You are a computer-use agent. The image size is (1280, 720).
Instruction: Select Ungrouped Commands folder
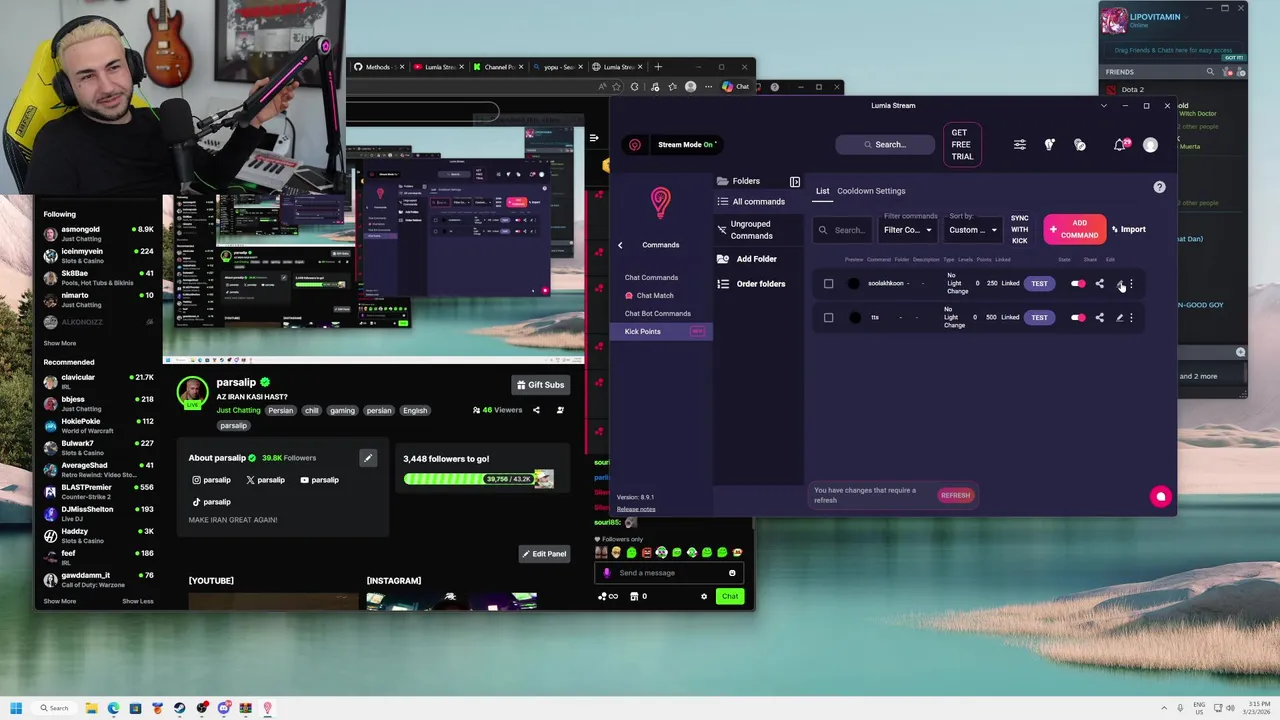[x=758, y=230]
